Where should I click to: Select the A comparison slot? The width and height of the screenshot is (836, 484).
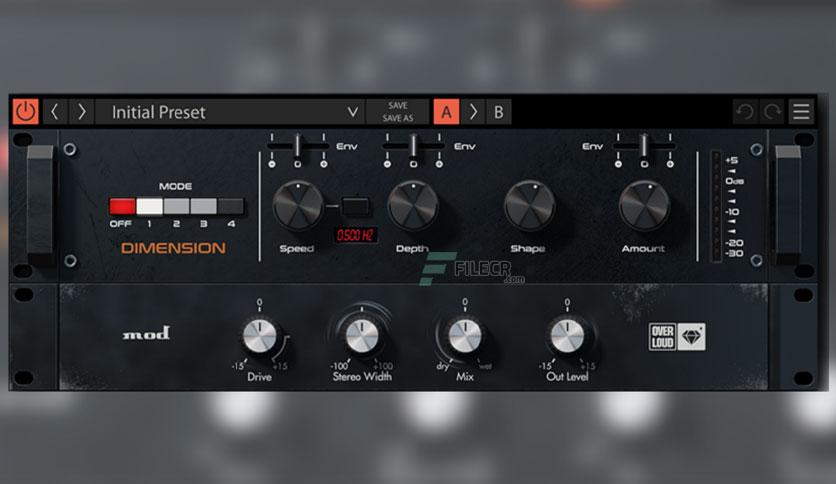pyautogui.click(x=446, y=112)
